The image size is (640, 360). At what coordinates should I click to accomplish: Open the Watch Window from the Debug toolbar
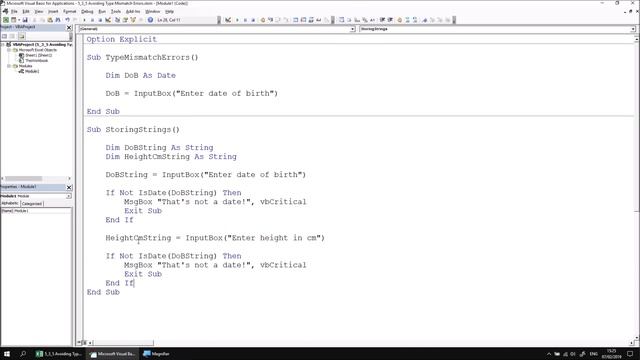pos(311,20)
